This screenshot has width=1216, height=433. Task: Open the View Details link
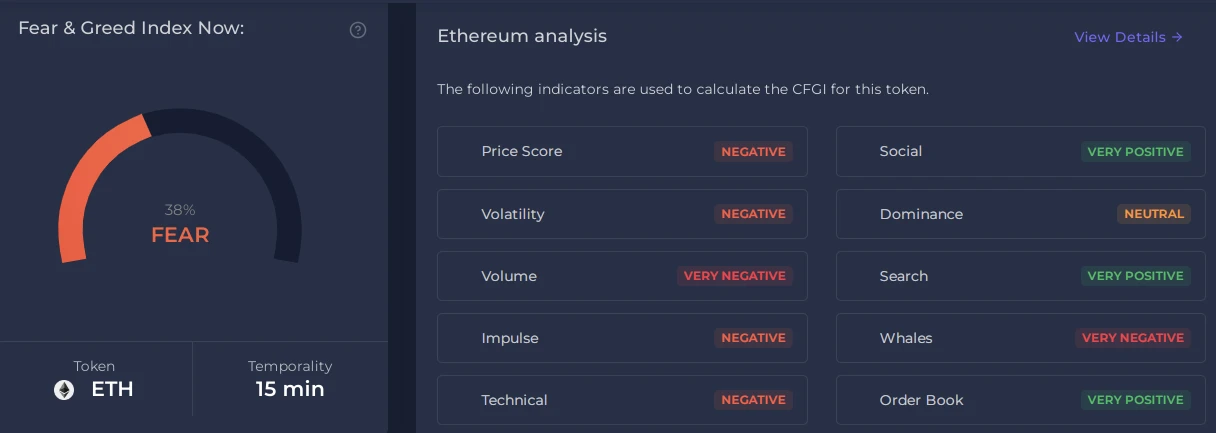click(x=1129, y=37)
